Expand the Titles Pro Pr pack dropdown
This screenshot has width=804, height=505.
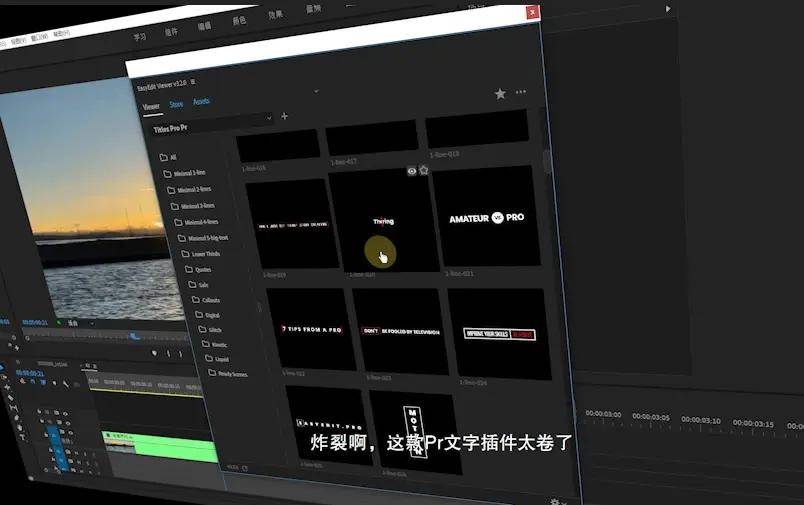coord(269,118)
